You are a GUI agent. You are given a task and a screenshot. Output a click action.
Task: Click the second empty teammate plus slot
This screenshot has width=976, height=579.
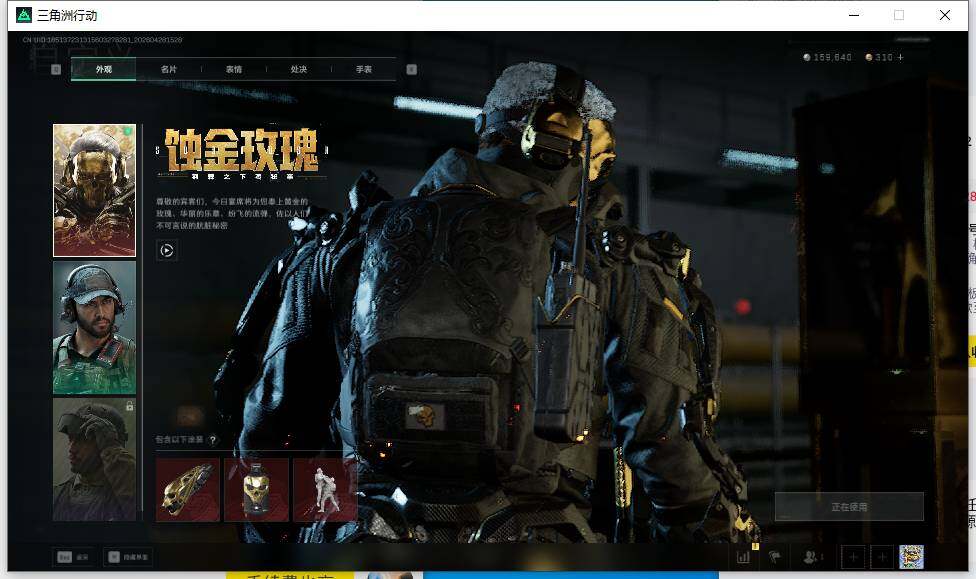pyautogui.click(x=881, y=557)
